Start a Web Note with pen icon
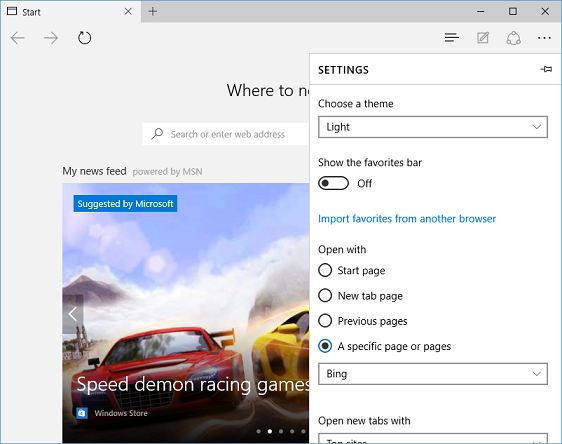Viewport: 562px width, 444px height. pos(483,38)
